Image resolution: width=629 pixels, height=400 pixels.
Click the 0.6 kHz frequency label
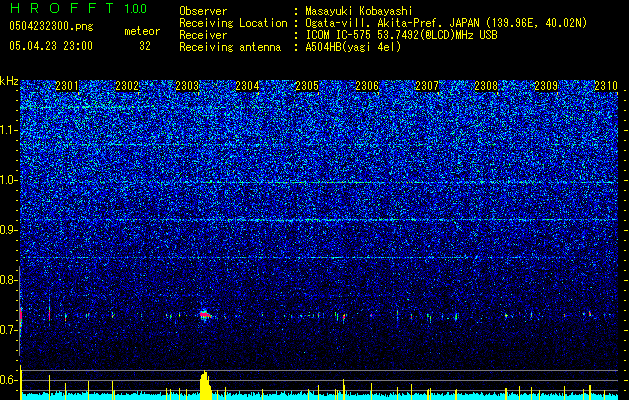pyautogui.click(x=8, y=380)
